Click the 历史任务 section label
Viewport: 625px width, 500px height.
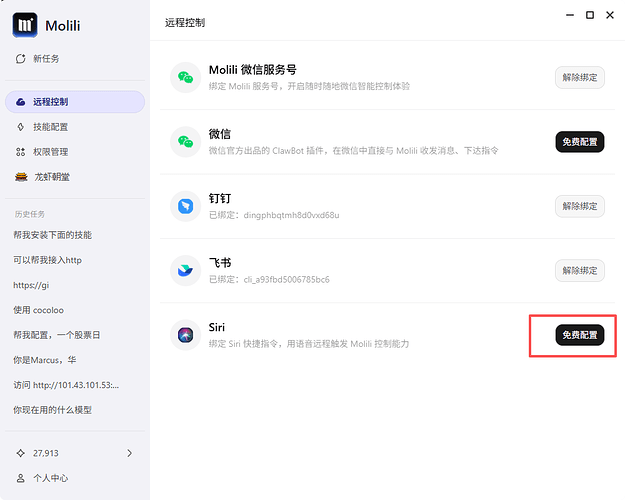[x=29, y=214]
